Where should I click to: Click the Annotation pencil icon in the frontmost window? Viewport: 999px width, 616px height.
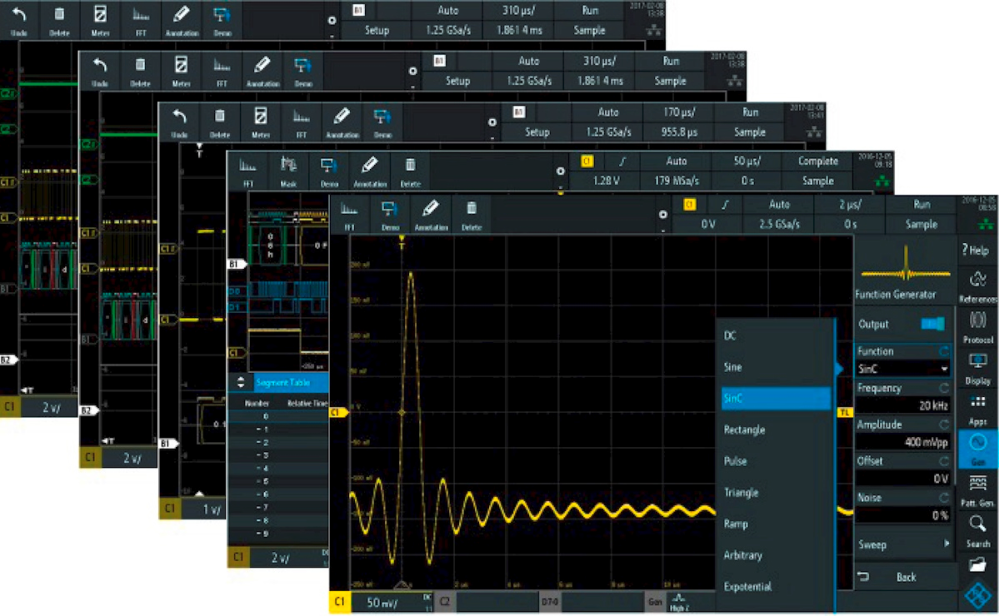click(430, 215)
